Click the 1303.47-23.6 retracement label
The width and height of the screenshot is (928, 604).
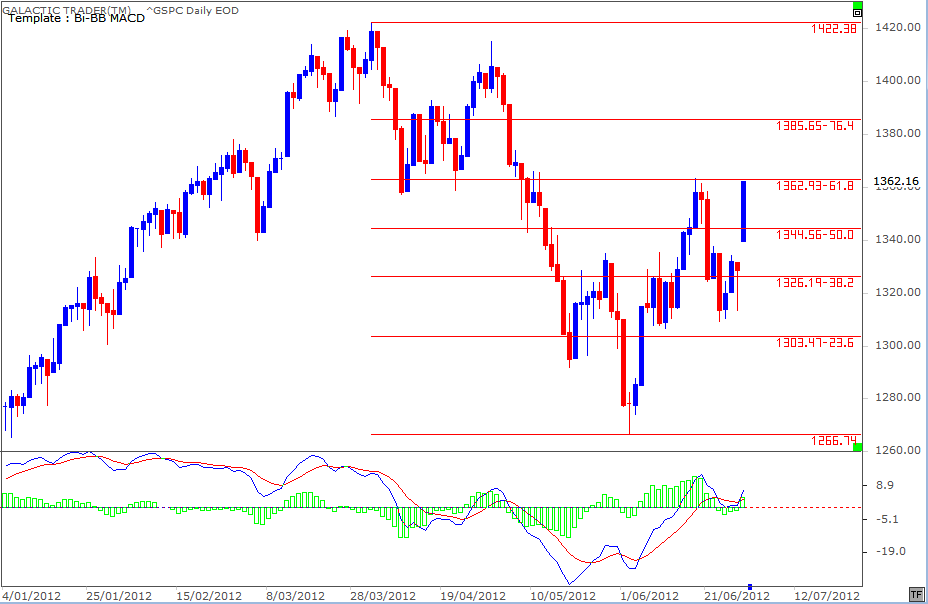(x=815, y=343)
